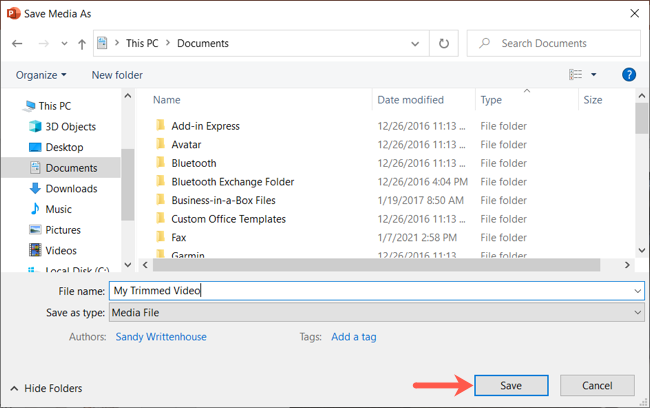
Task: Click file list vertical scroll down arrow
Action: (x=642, y=250)
